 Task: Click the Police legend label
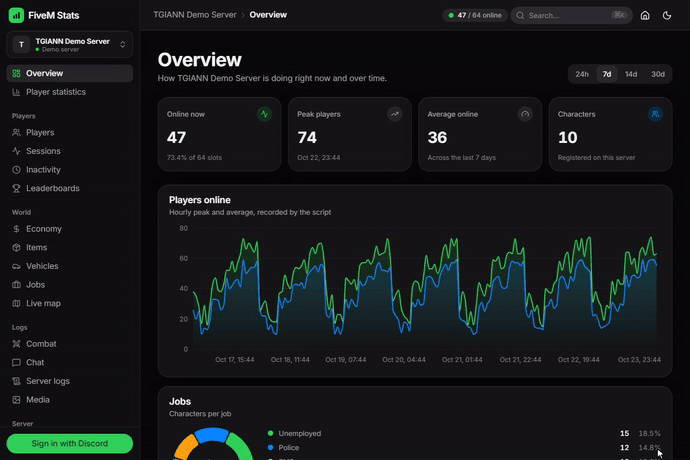289,448
